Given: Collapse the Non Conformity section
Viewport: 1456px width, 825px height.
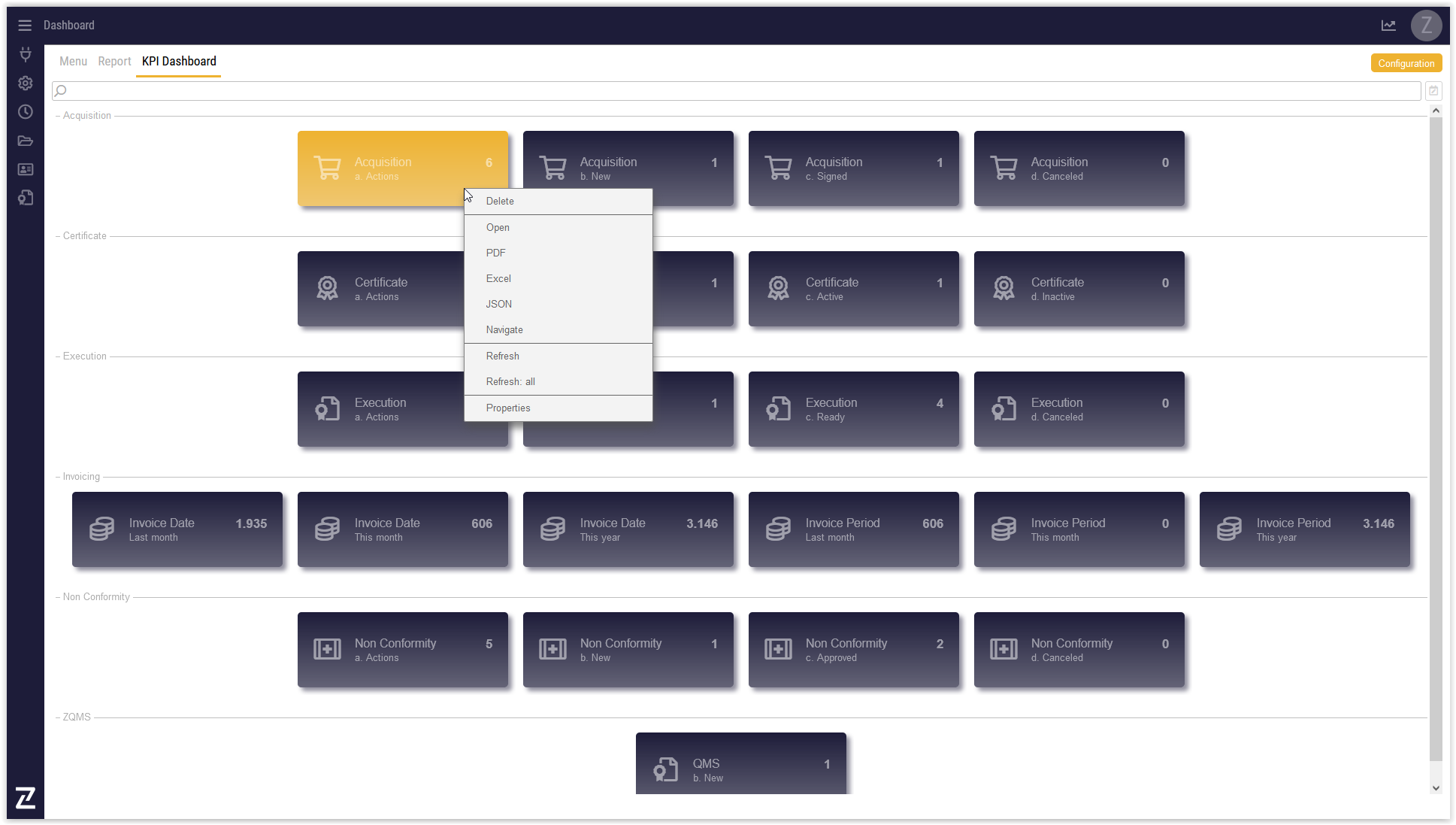Looking at the screenshot, I should [58, 597].
